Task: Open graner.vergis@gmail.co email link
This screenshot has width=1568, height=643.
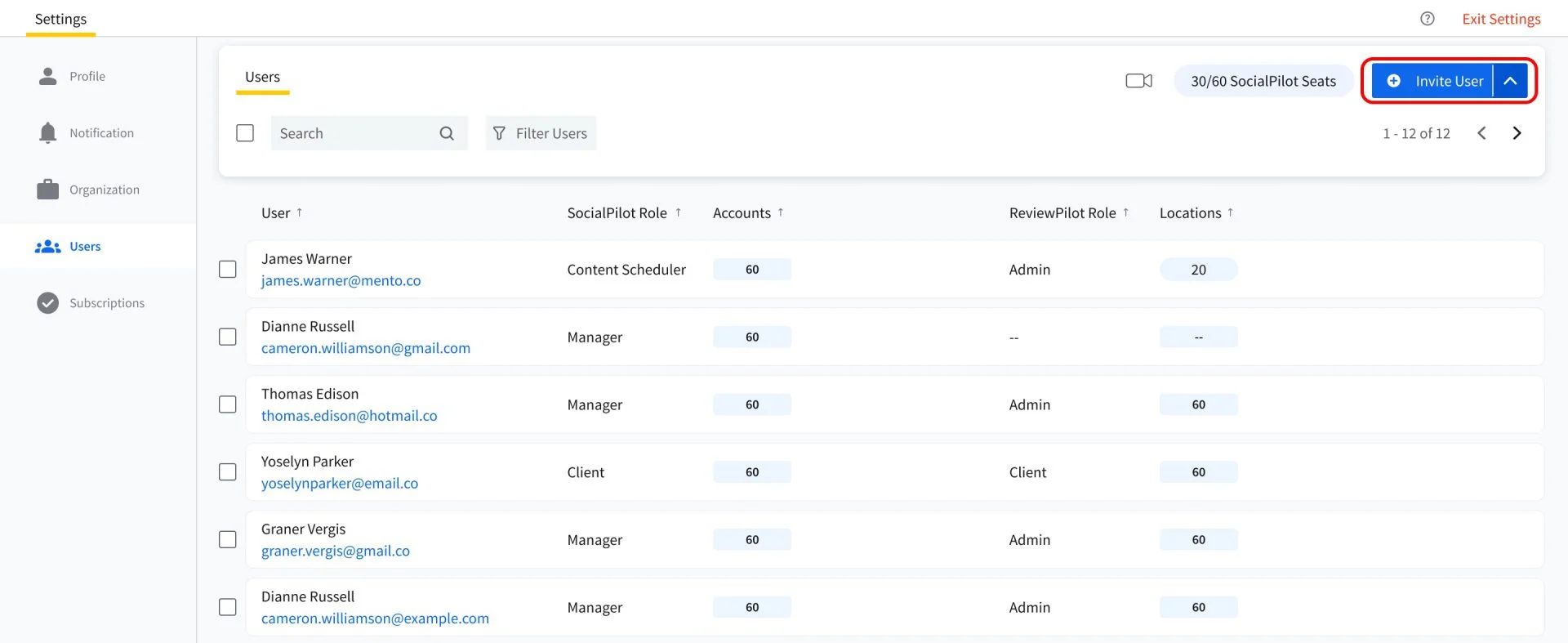Action: click(336, 551)
